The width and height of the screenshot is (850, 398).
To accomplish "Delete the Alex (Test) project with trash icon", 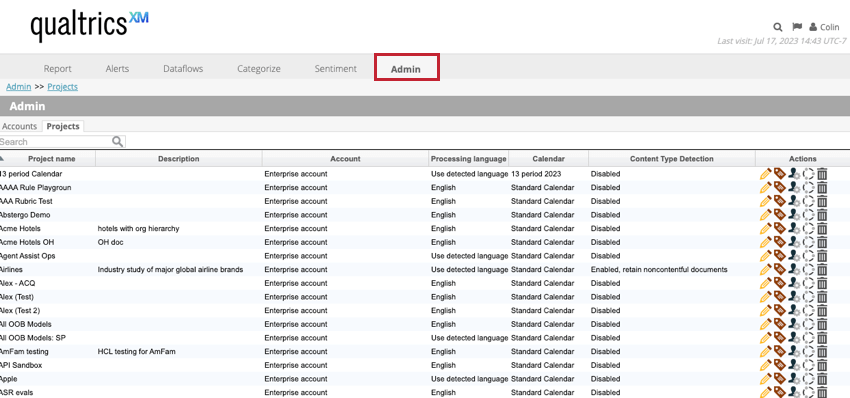I will point(822,297).
